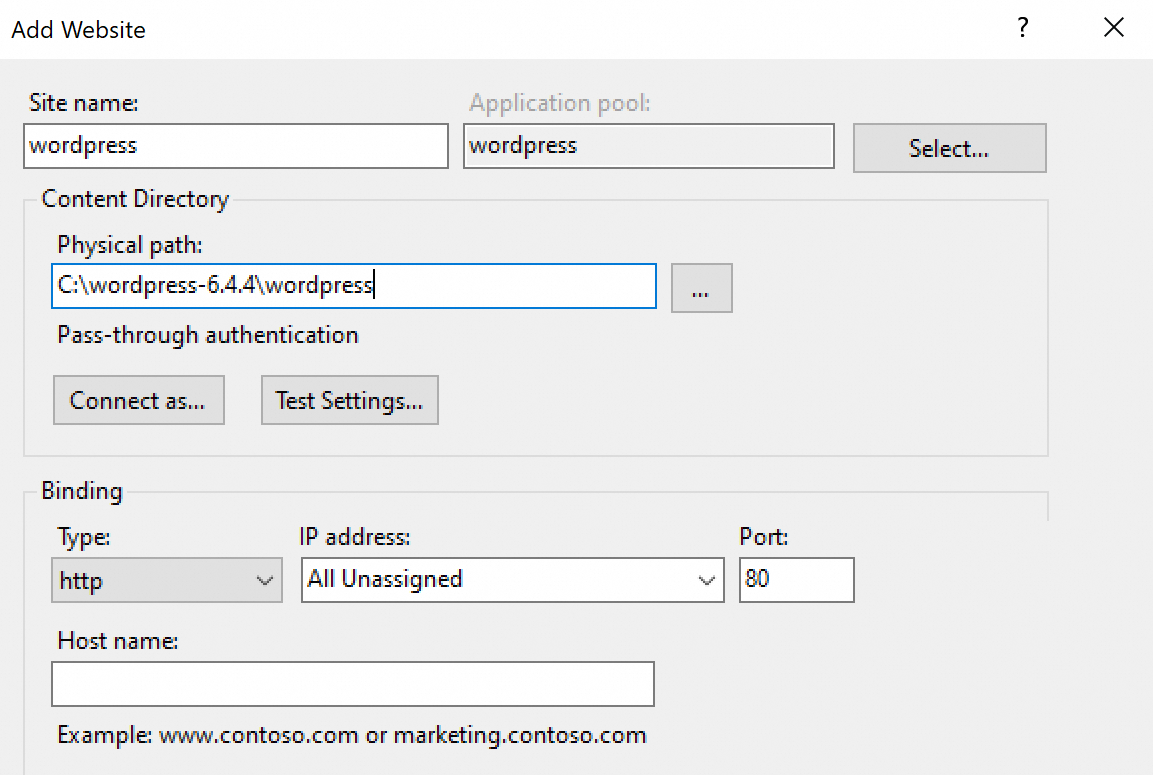Click the Pass-through authentication text

[208, 335]
